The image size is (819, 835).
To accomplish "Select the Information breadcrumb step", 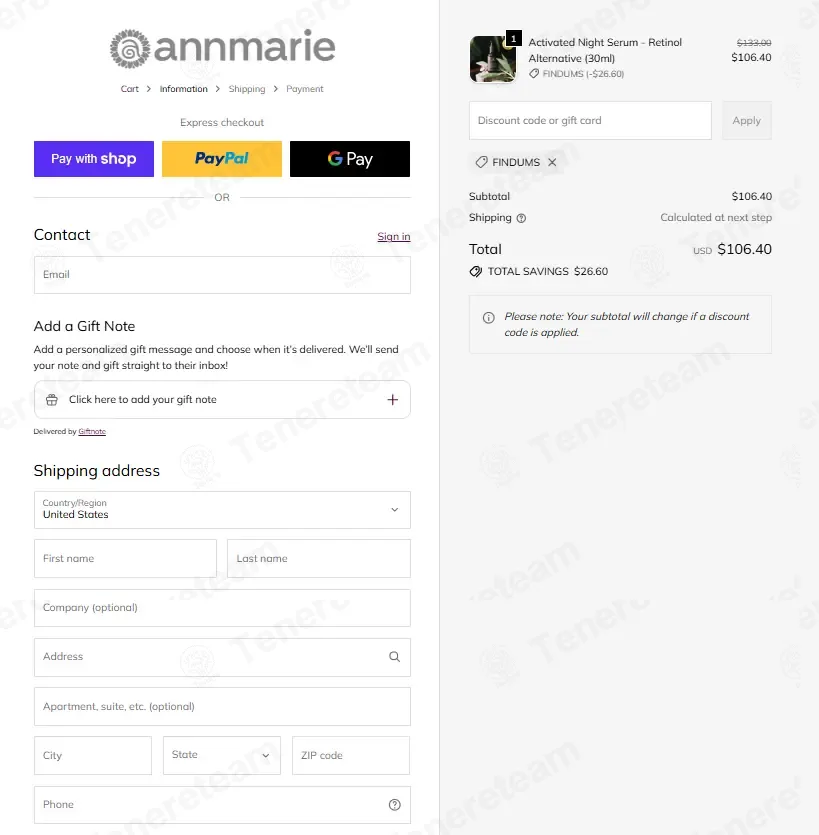I will (x=184, y=89).
